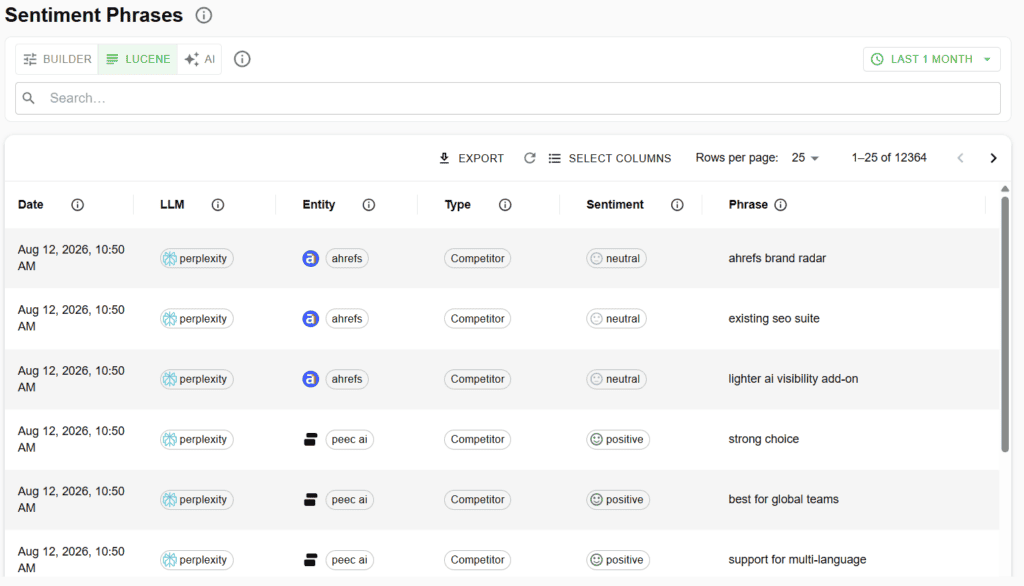The height and width of the screenshot is (586, 1024).
Task: Click the info icon beside Sentiment Phrases title
Action: pyautogui.click(x=204, y=15)
